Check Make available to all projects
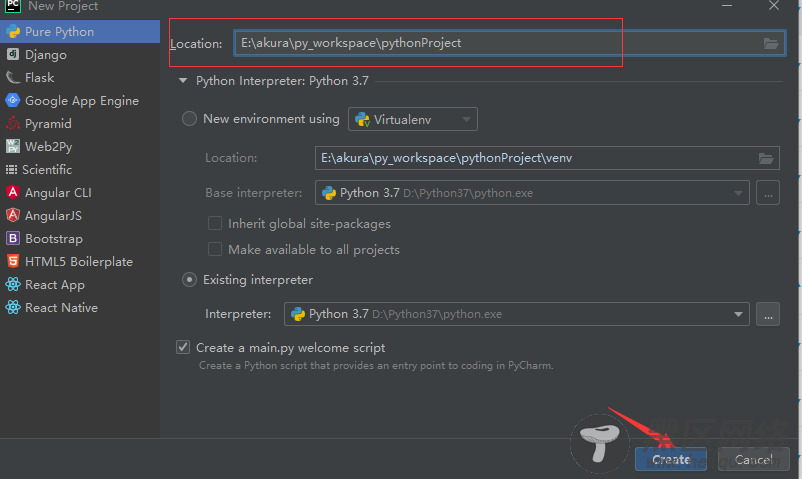Viewport: 802px width, 479px height. click(x=215, y=249)
